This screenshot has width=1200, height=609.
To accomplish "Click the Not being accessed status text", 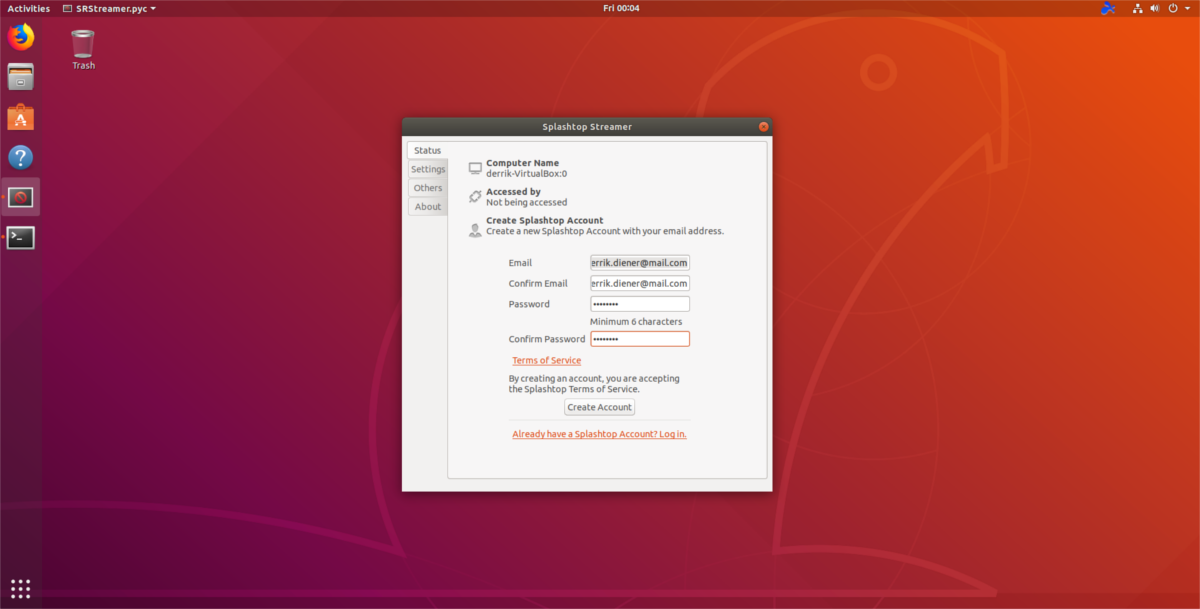I will (526, 203).
